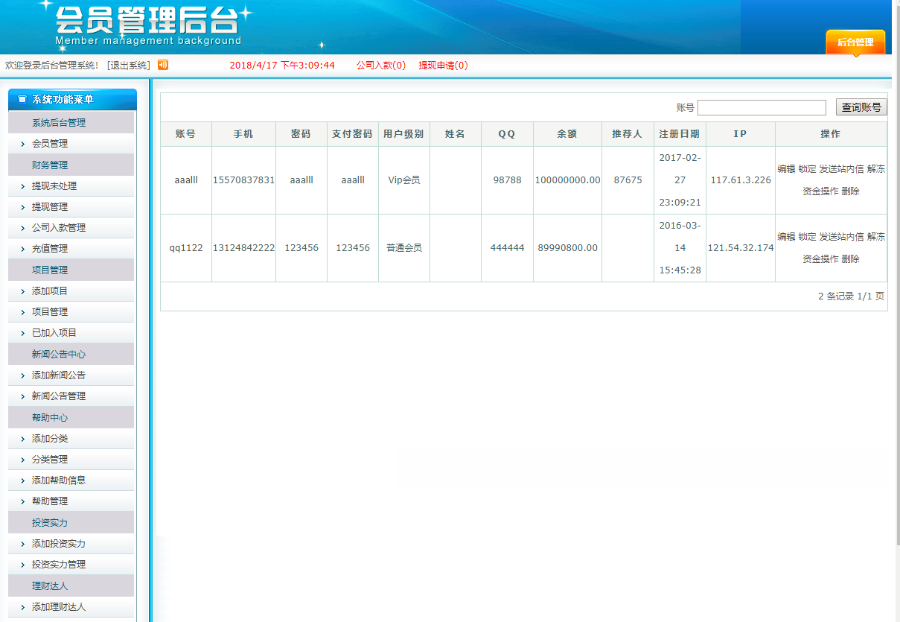Open 投资实力管理 in the sidebar

point(58,565)
